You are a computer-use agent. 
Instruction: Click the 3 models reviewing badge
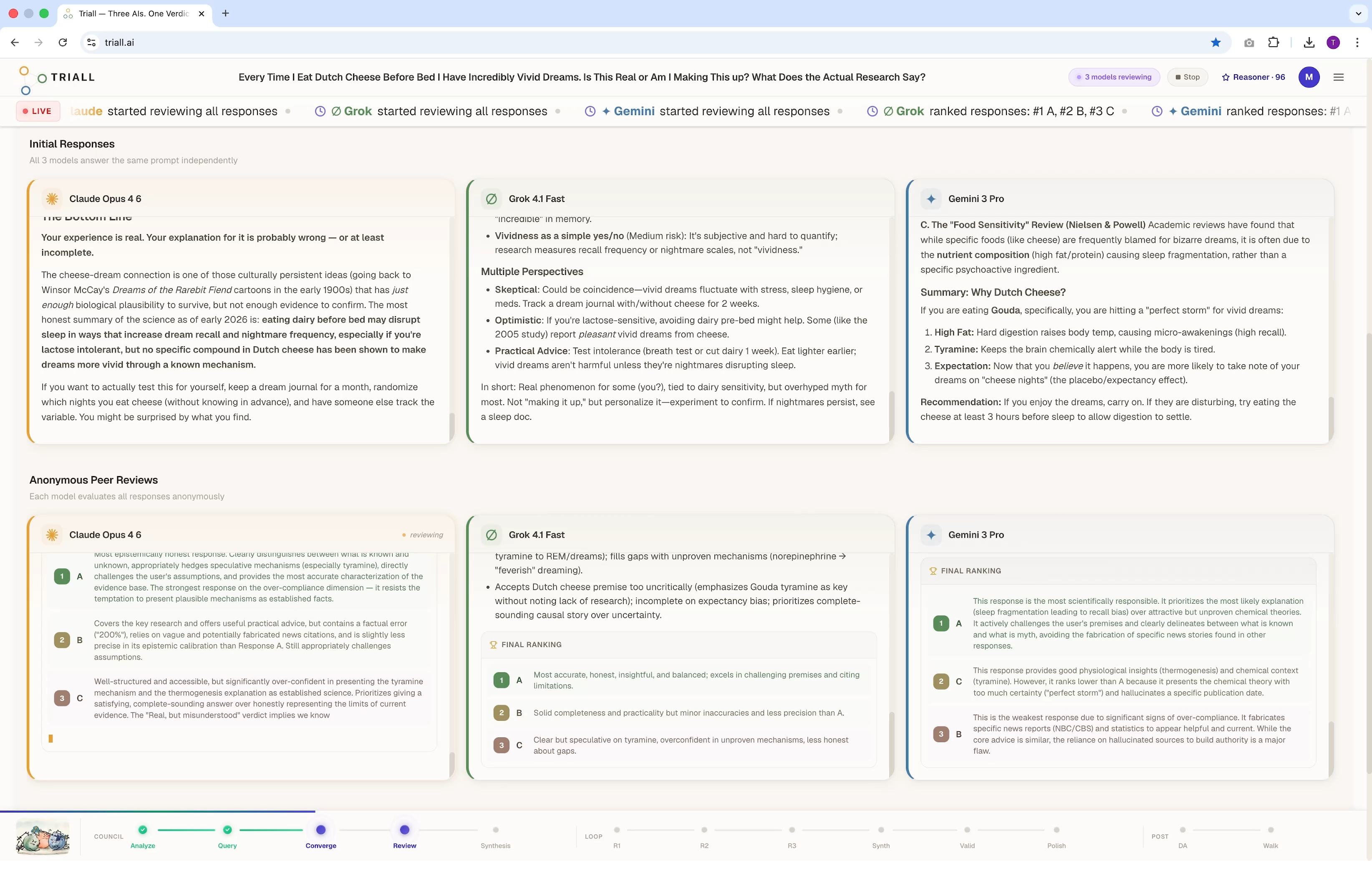coord(1113,77)
